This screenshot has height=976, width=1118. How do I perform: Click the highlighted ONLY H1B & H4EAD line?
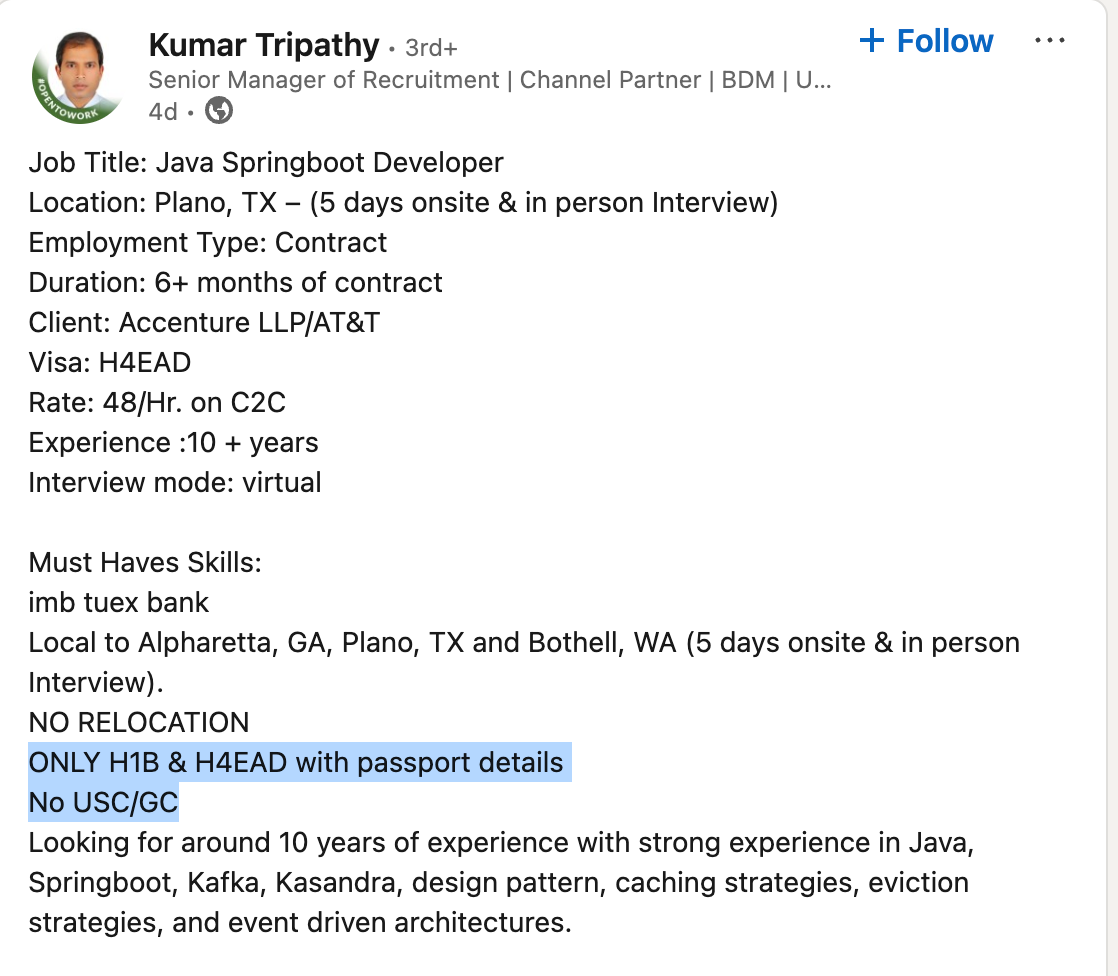coord(296,762)
